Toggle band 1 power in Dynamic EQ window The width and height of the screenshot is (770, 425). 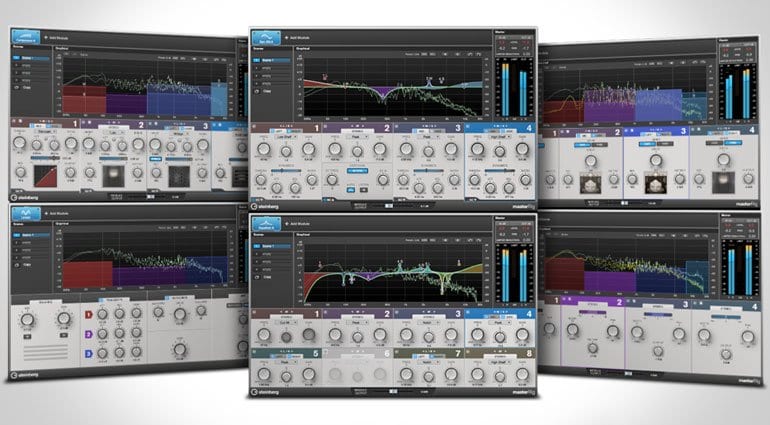coord(255,127)
